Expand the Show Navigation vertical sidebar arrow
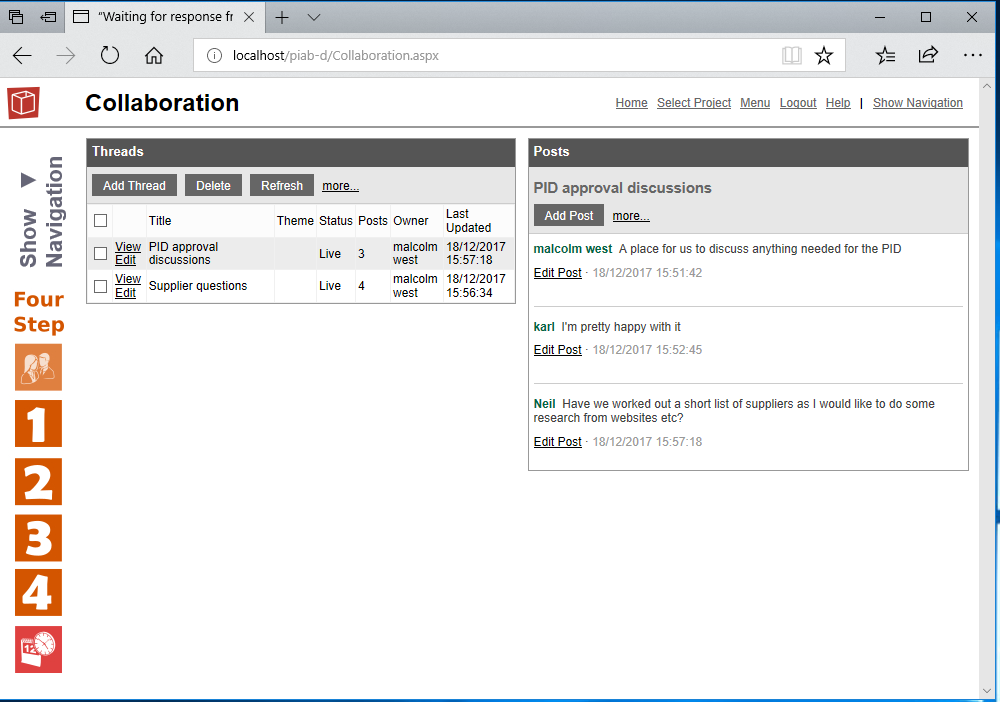 click(x=28, y=180)
